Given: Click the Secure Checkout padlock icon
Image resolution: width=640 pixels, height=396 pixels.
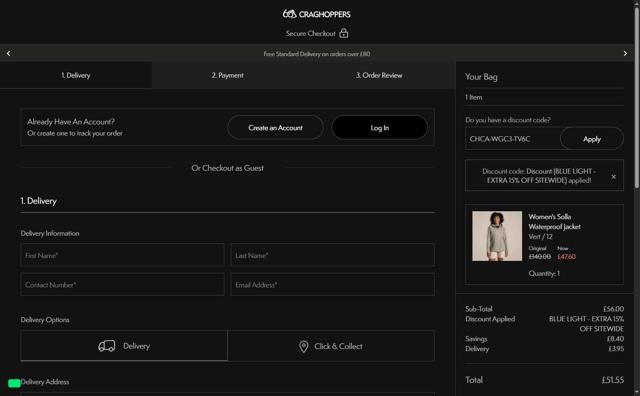Looking at the screenshot, I should tap(344, 33).
